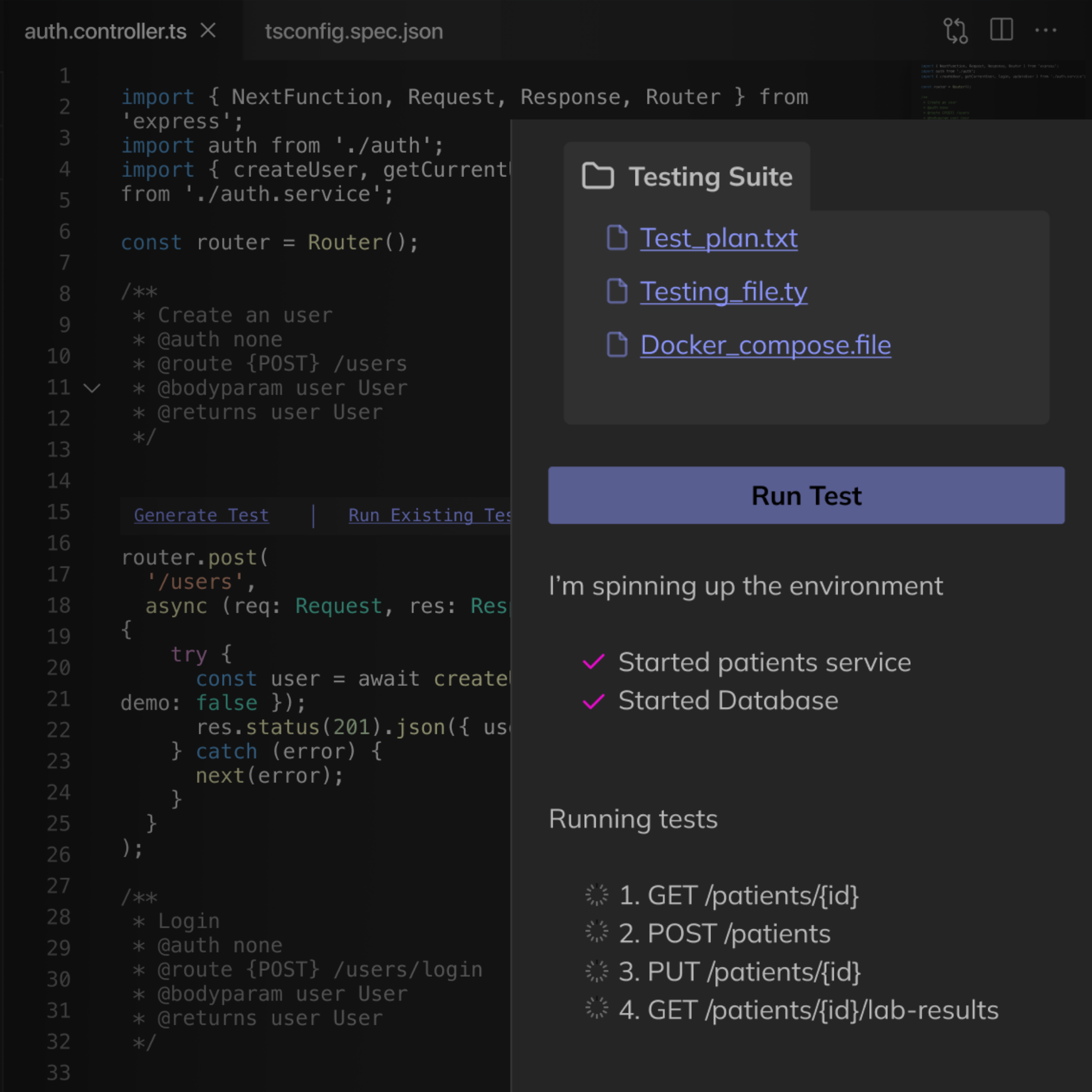Image resolution: width=1092 pixels, height=1092 pixels.
Task: Switch to the tsconfig.spec.json tab
Action: [x=354, y=32]
